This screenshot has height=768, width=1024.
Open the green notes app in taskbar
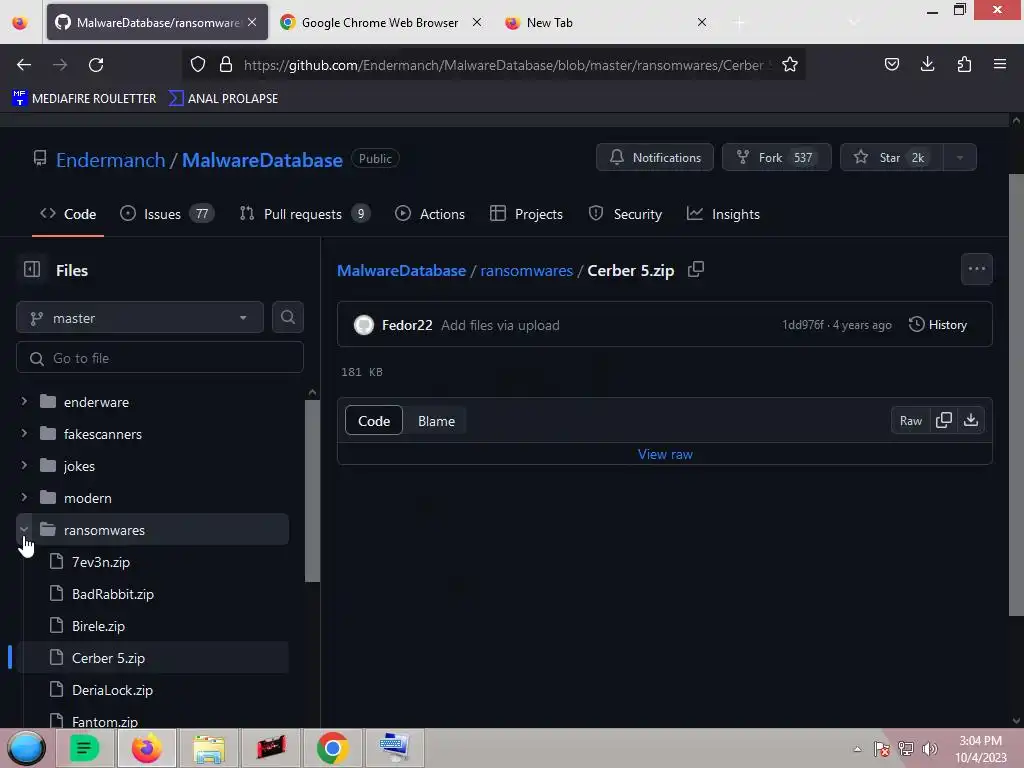tap(84, 748)
